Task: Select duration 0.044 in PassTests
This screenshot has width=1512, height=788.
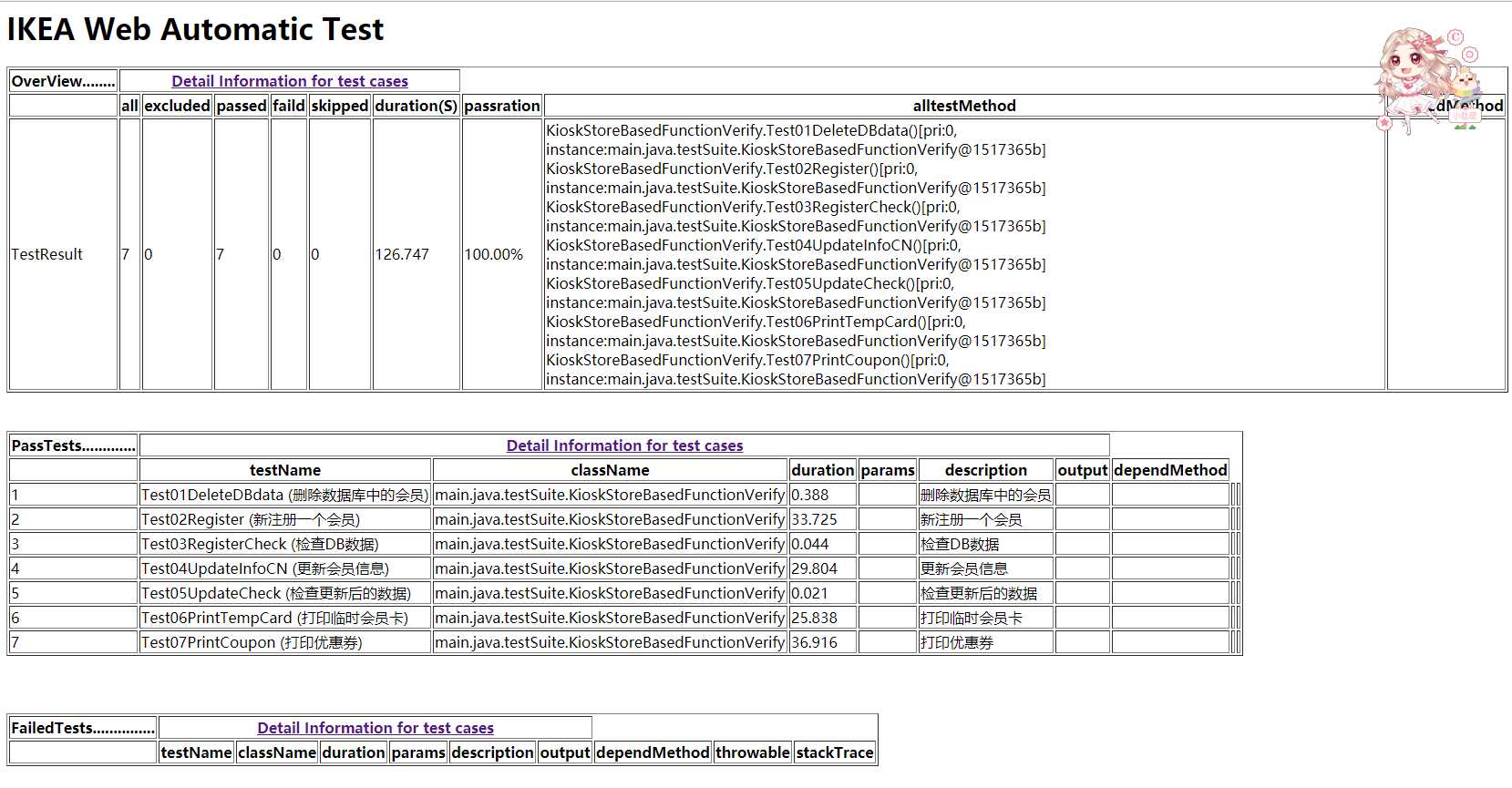Action: coord(823,544)
